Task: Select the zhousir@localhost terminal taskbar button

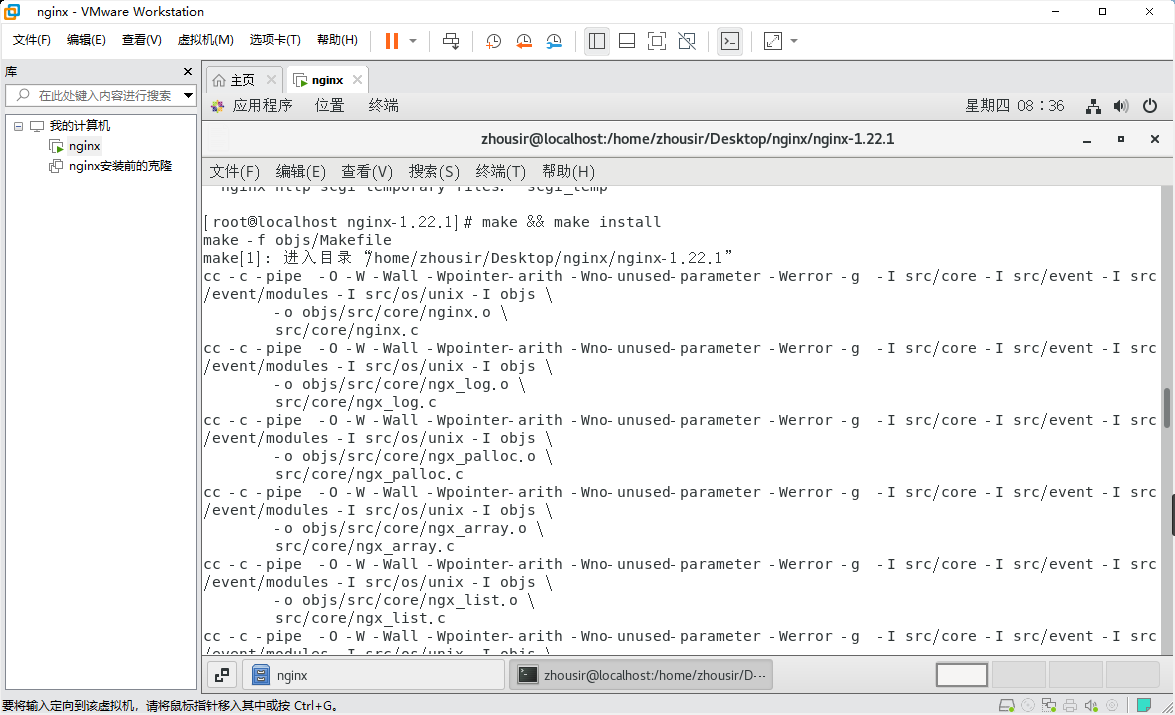Action: click(641, 675)
